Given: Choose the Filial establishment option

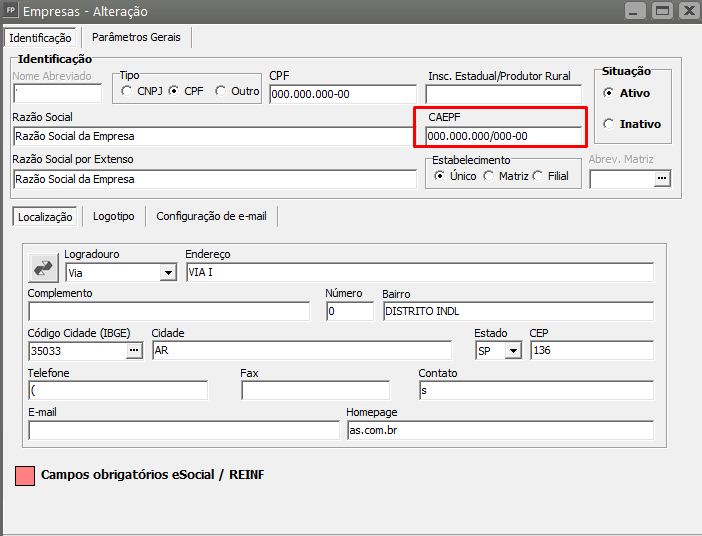Looking at the screenshot, I should point(538,176).
